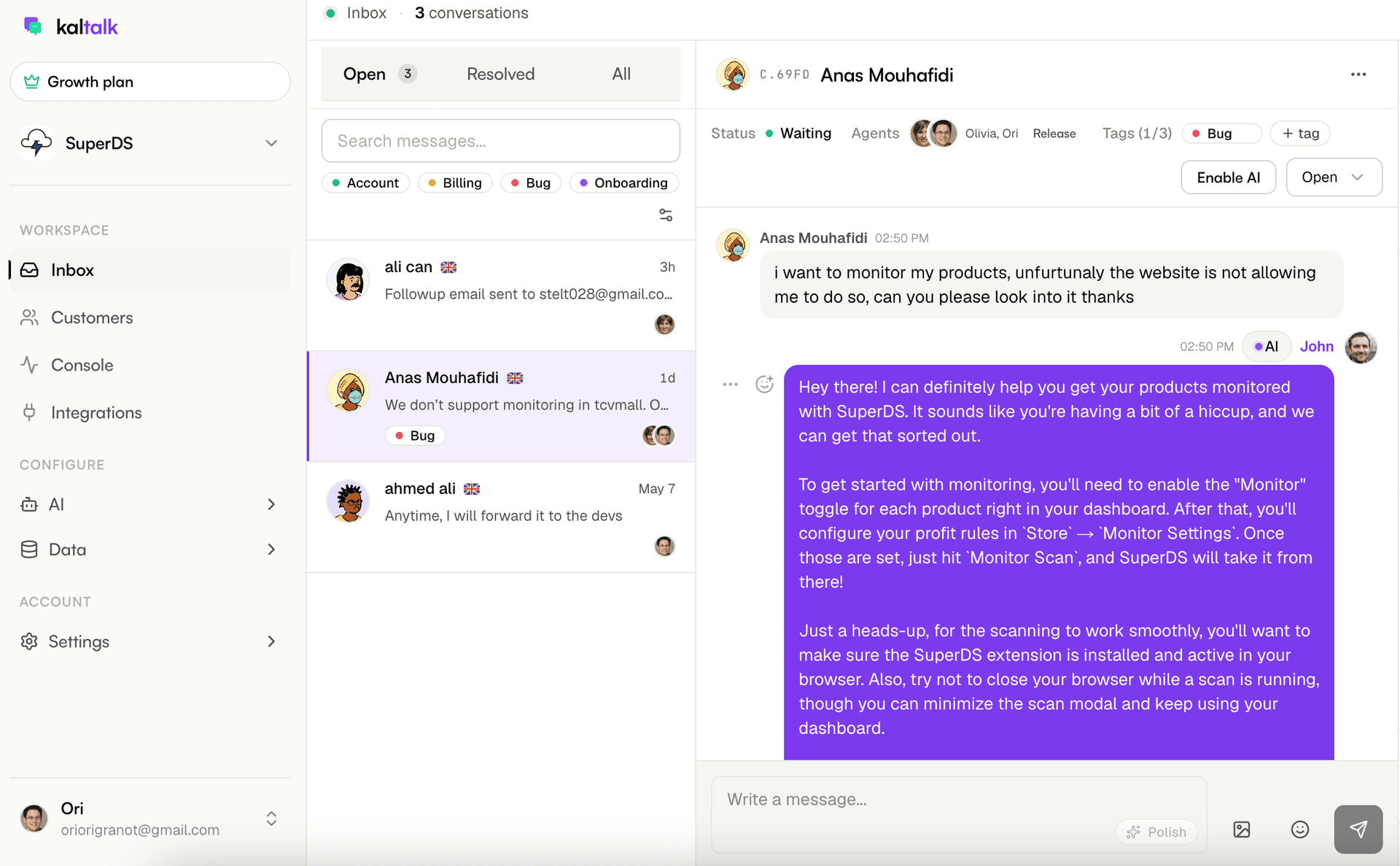Click Ori's profile avatar at bottom left
1400x866 pixels.
tap(34, 819)
